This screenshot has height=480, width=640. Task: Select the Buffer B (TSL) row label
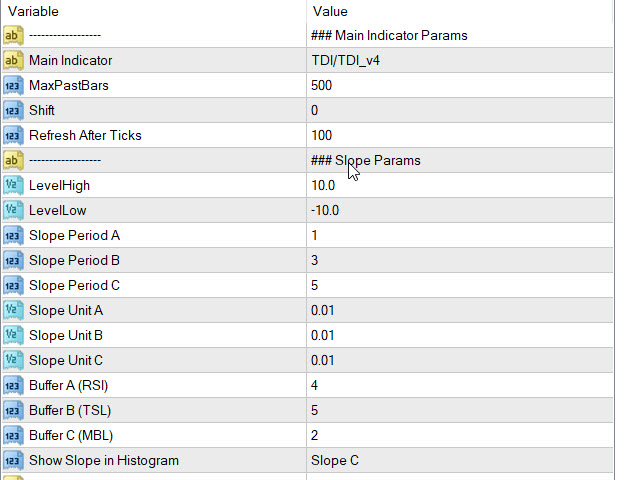(x=70, y=411)
